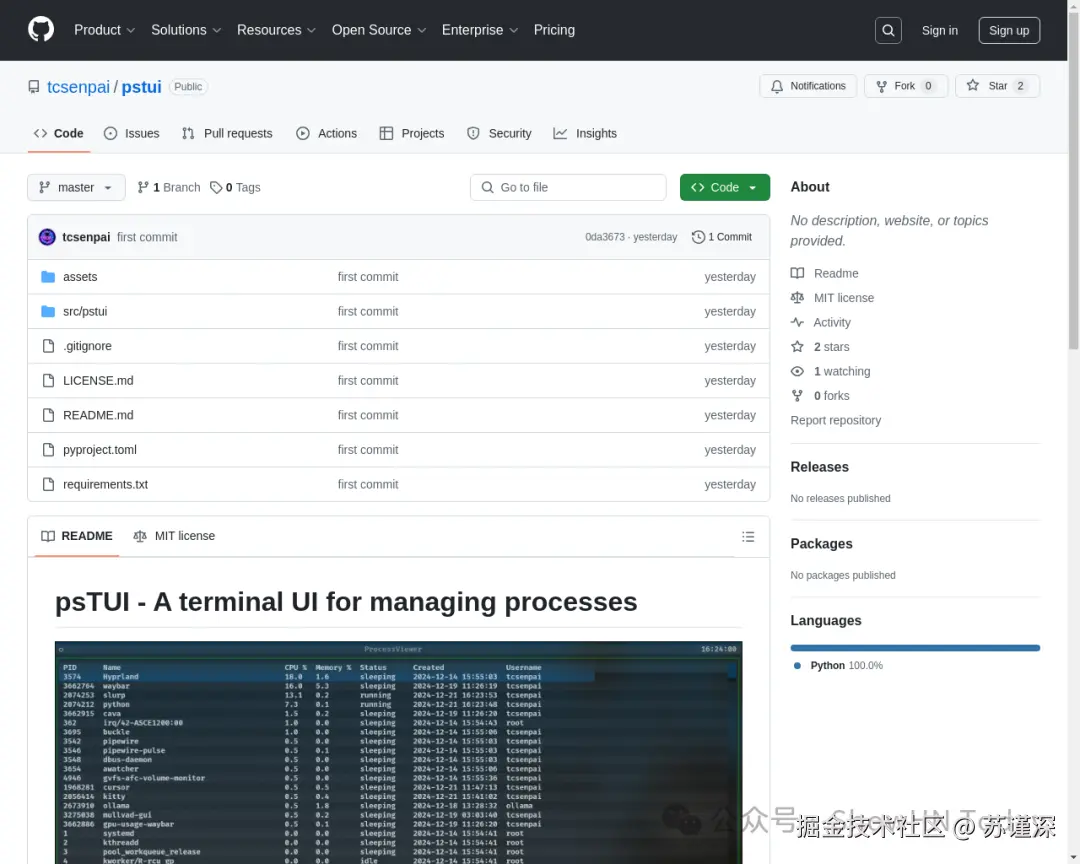Click the Notifications bell button
The height and width of the screenshot is (864, 1080).
click(x=808, y=86)
